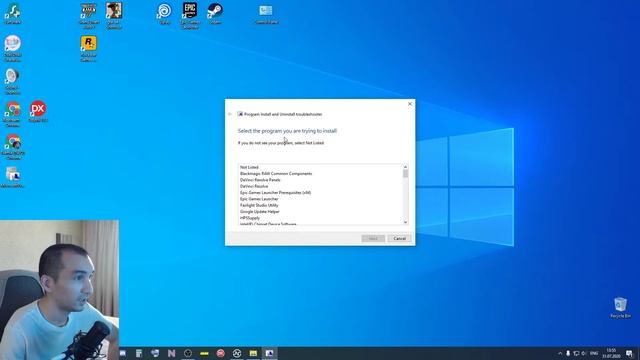Click the greyed Next button
The image size is (640, 360).
pyautogui.click(x=373, y=238)
